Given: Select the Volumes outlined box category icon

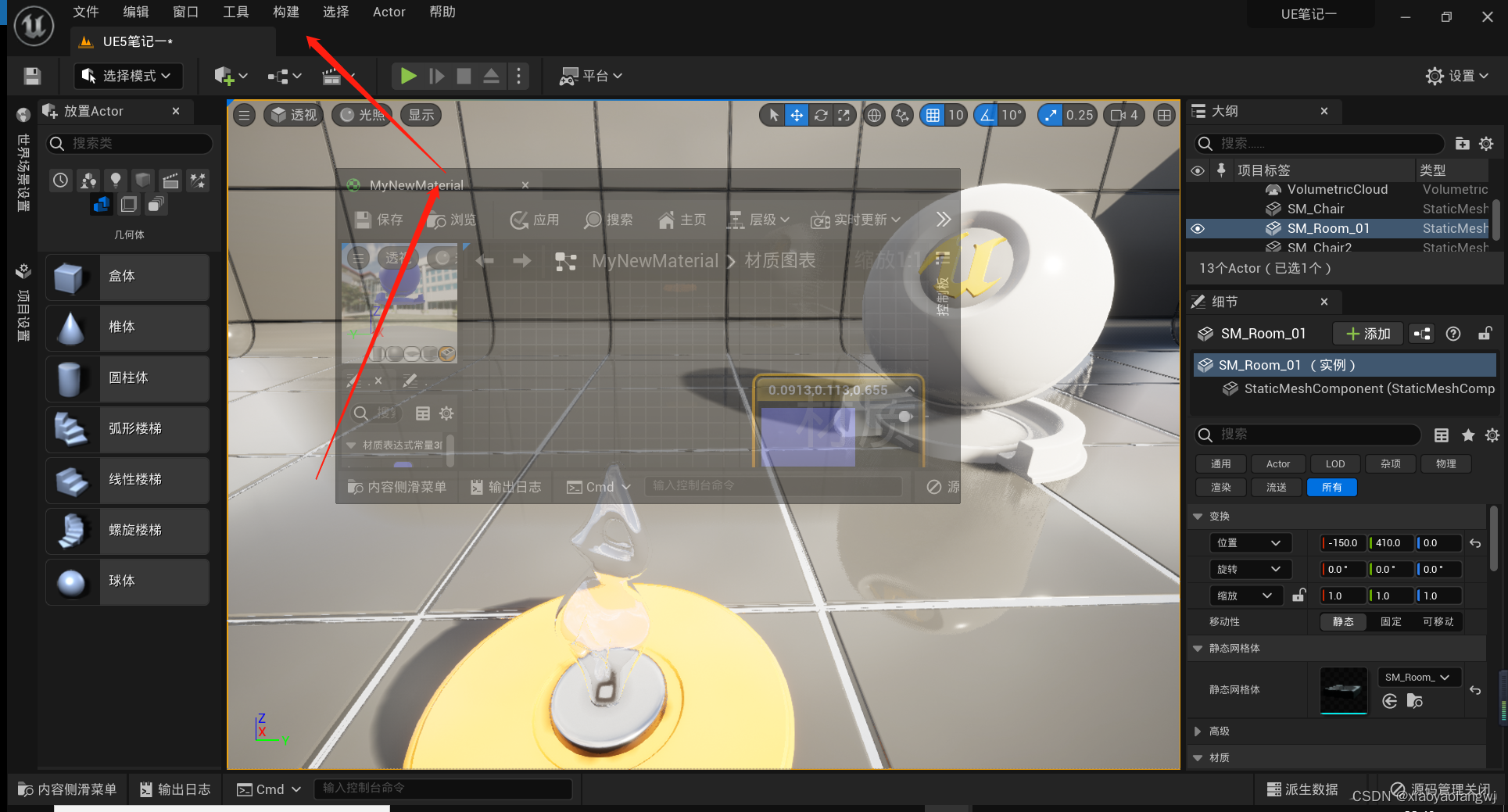Looking at the screenshot, I should coord(129,205).
